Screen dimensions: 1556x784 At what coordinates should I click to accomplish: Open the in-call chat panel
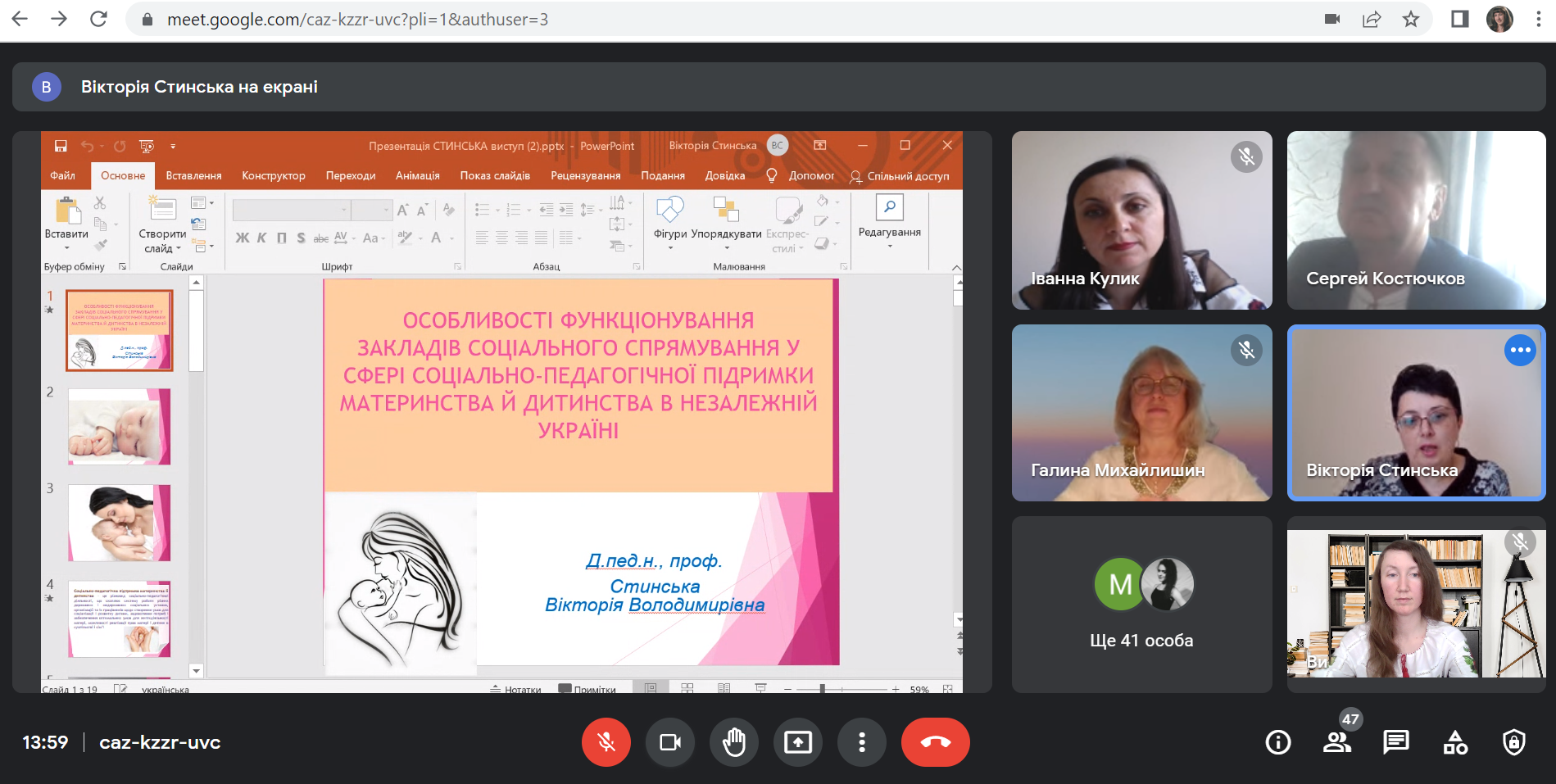tap(1396, 742)
